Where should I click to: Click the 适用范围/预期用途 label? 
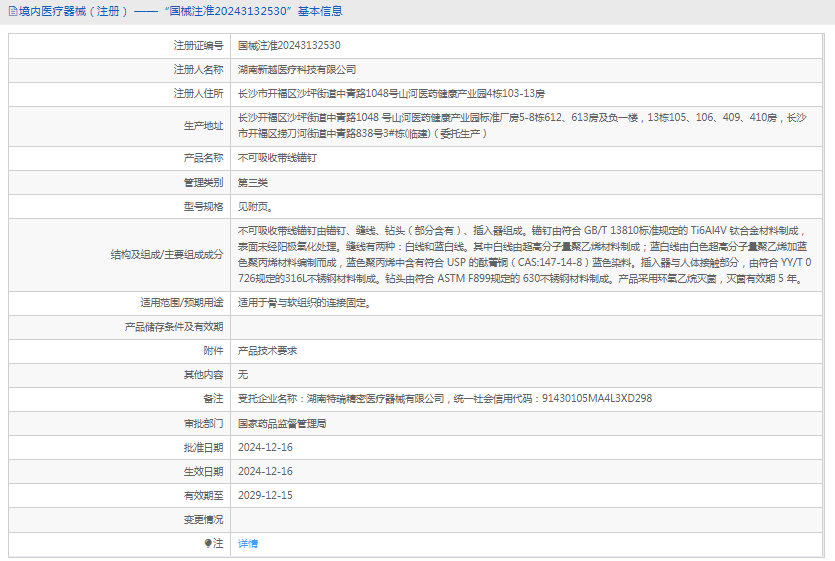tap(182, 303)
